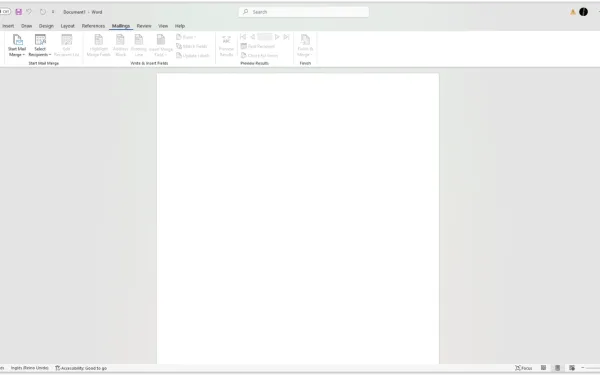
Task: Open the Insert Merge Field dropdown
Action: 161,46
